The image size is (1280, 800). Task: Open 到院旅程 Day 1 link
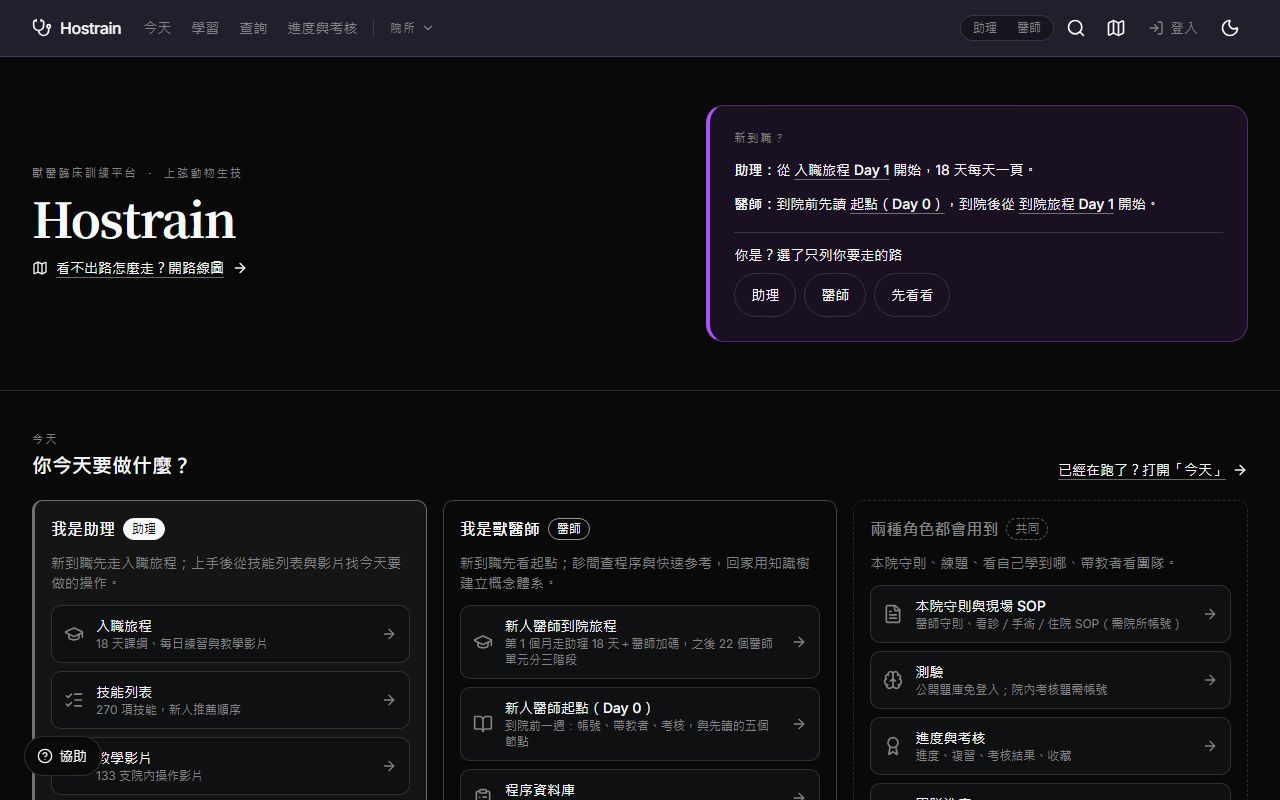coord(1066,204)
